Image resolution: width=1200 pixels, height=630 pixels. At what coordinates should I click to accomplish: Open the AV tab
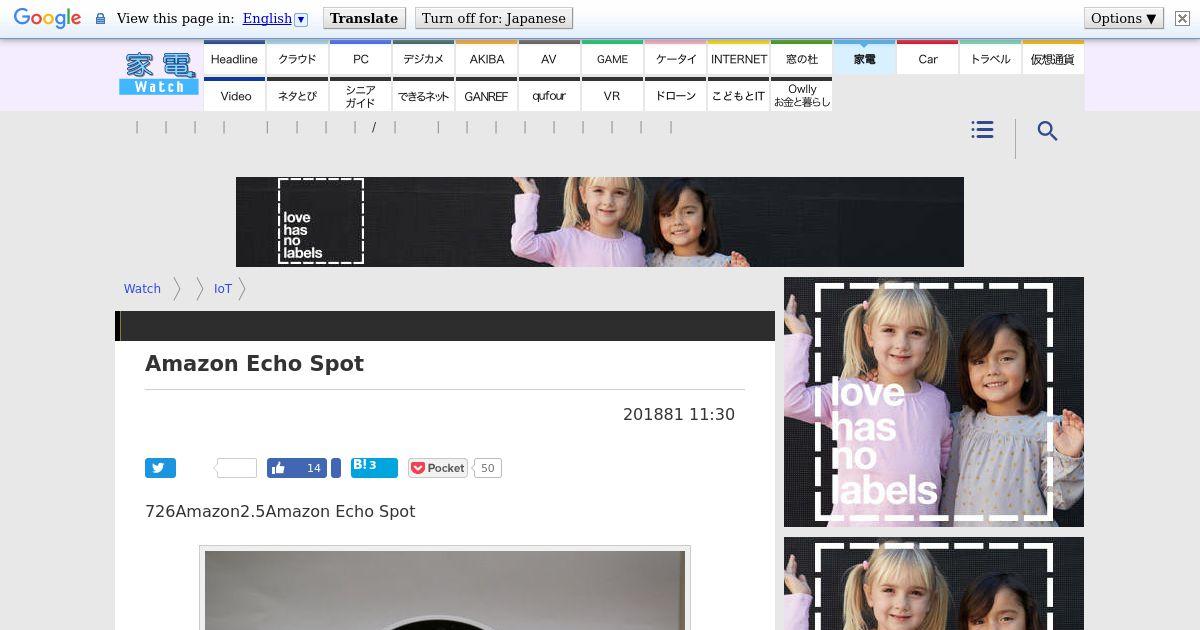549,58
